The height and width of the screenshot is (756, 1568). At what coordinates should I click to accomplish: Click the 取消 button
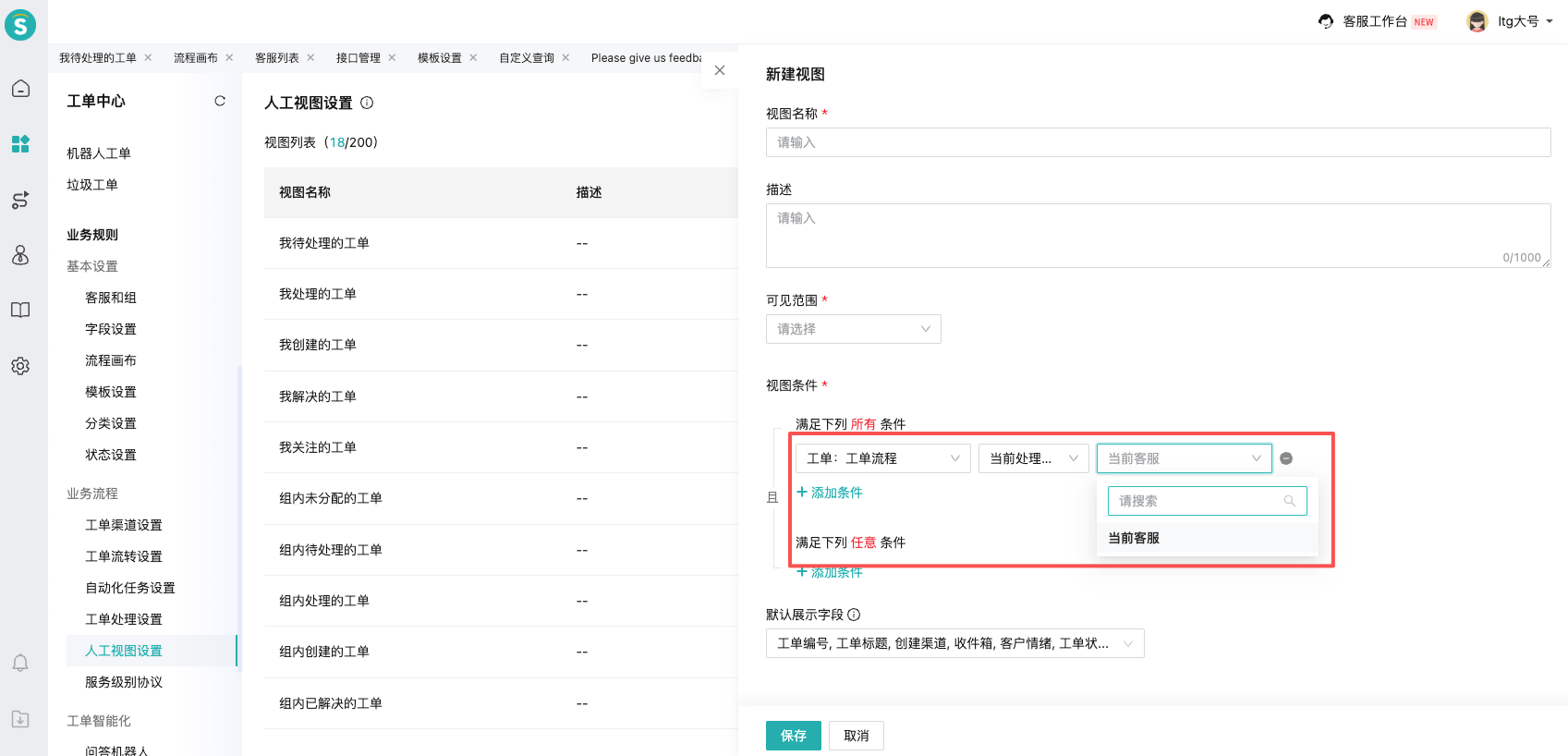[x=856, y=736]
